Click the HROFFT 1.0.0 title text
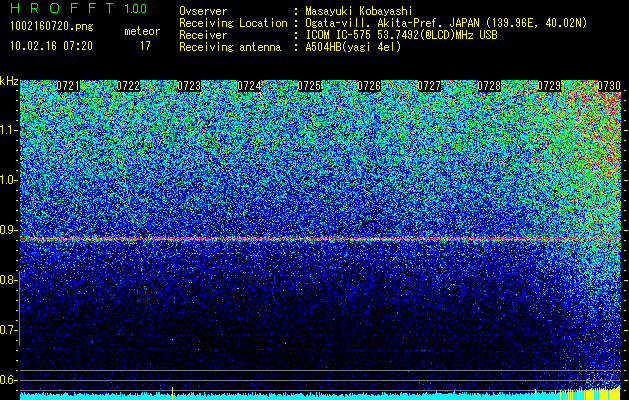This screenshot has height=400, width=629. point(79,8)
